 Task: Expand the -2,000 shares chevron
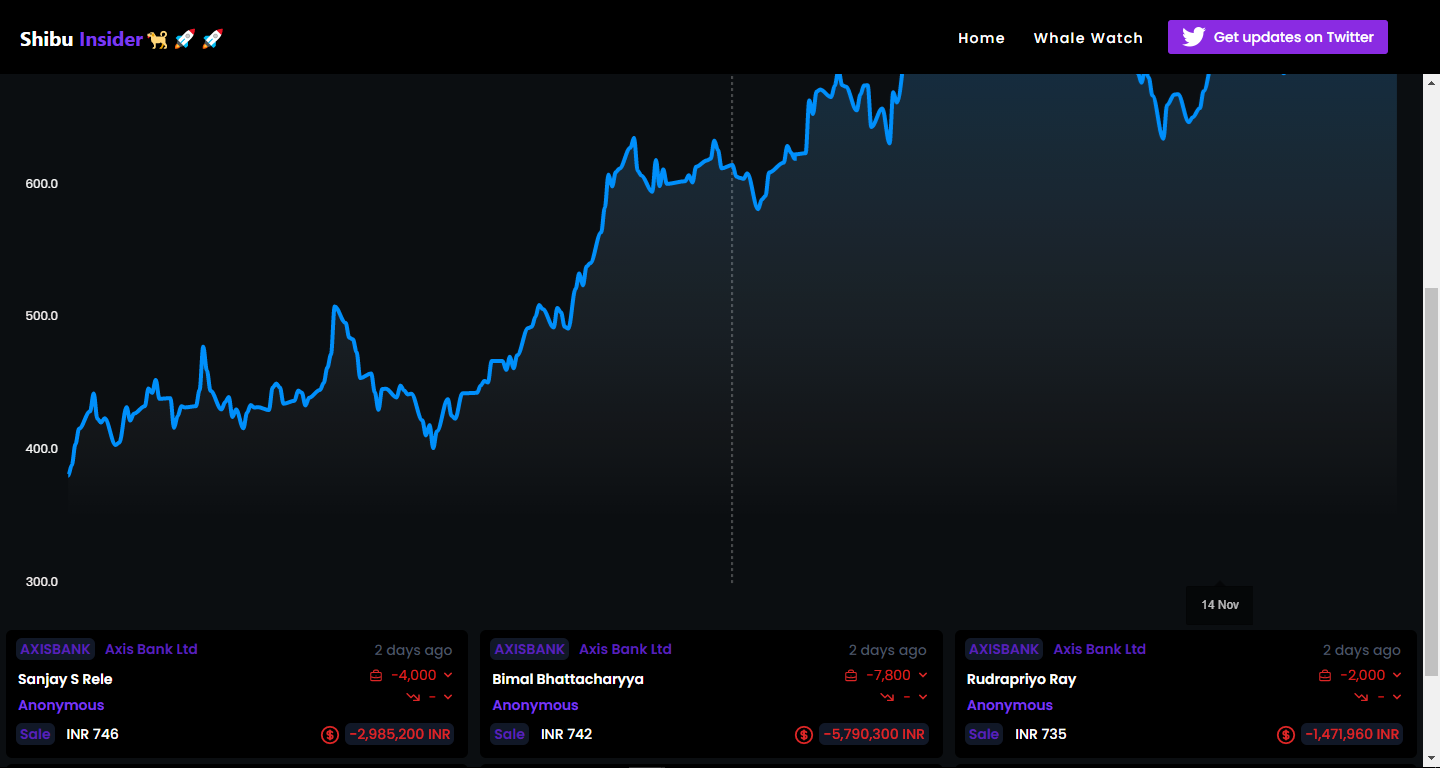pyautogui.click(x=1397, y=675)
